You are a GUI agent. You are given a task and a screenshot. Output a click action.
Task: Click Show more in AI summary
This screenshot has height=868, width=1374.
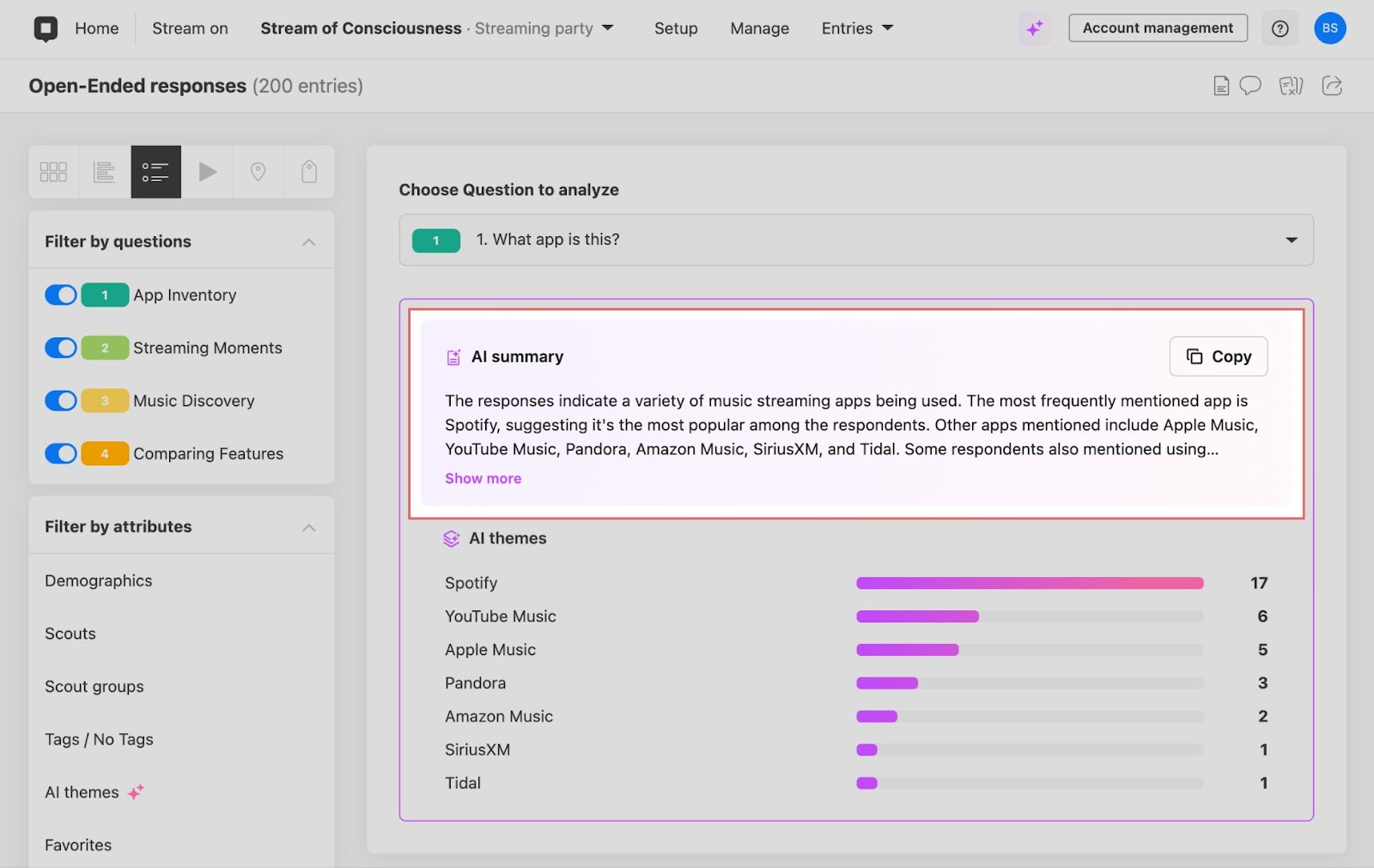tap(483, 479)
